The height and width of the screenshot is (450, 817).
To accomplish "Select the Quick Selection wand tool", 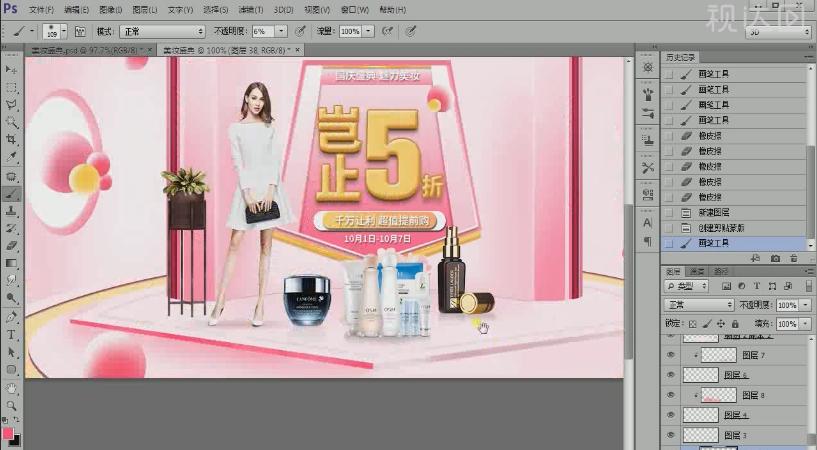I will 11,122.
